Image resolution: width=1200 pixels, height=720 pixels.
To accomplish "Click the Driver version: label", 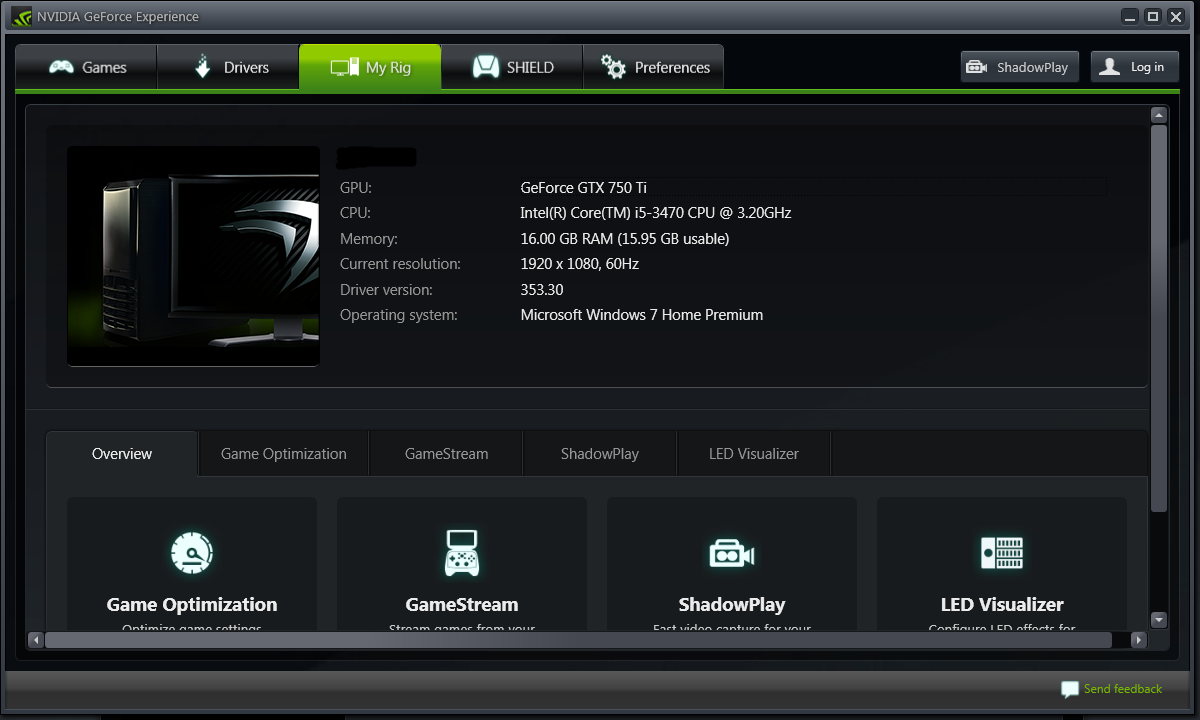I will point(386,290).
